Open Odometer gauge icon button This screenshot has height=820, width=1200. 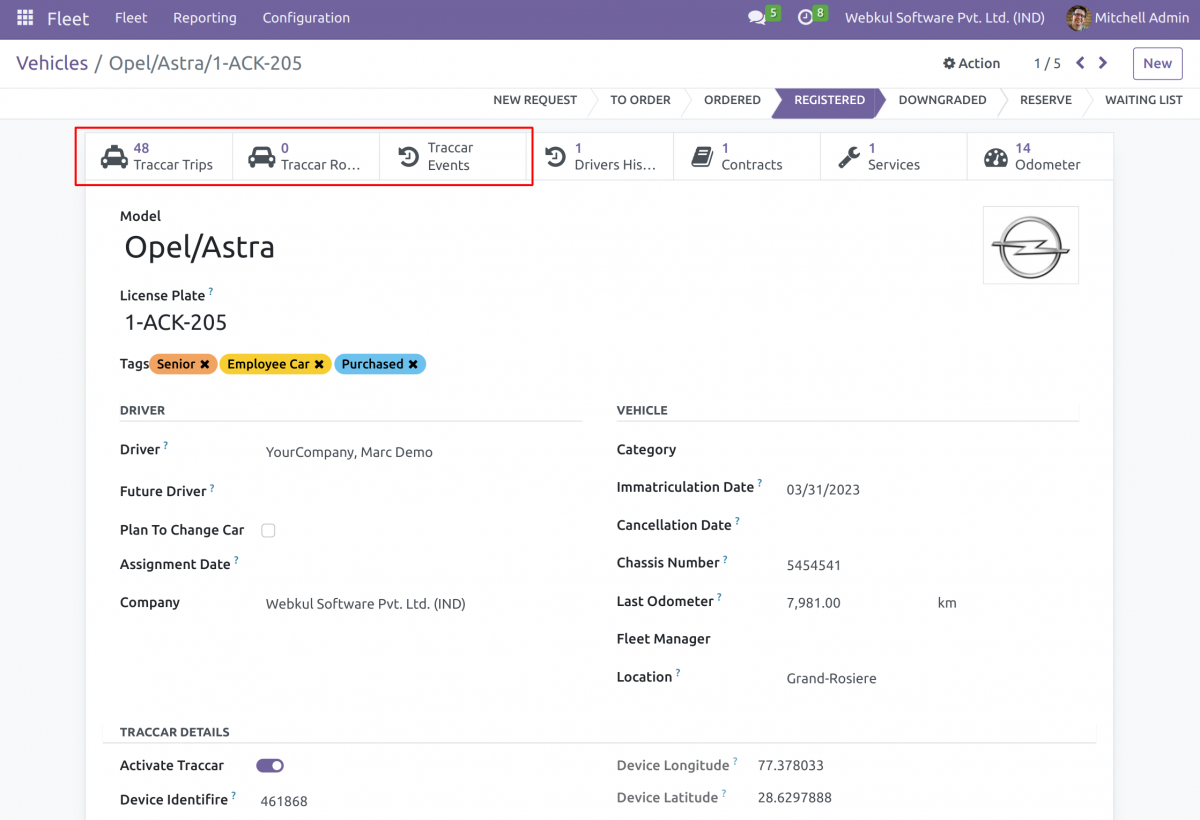click(x=996, y=157)
